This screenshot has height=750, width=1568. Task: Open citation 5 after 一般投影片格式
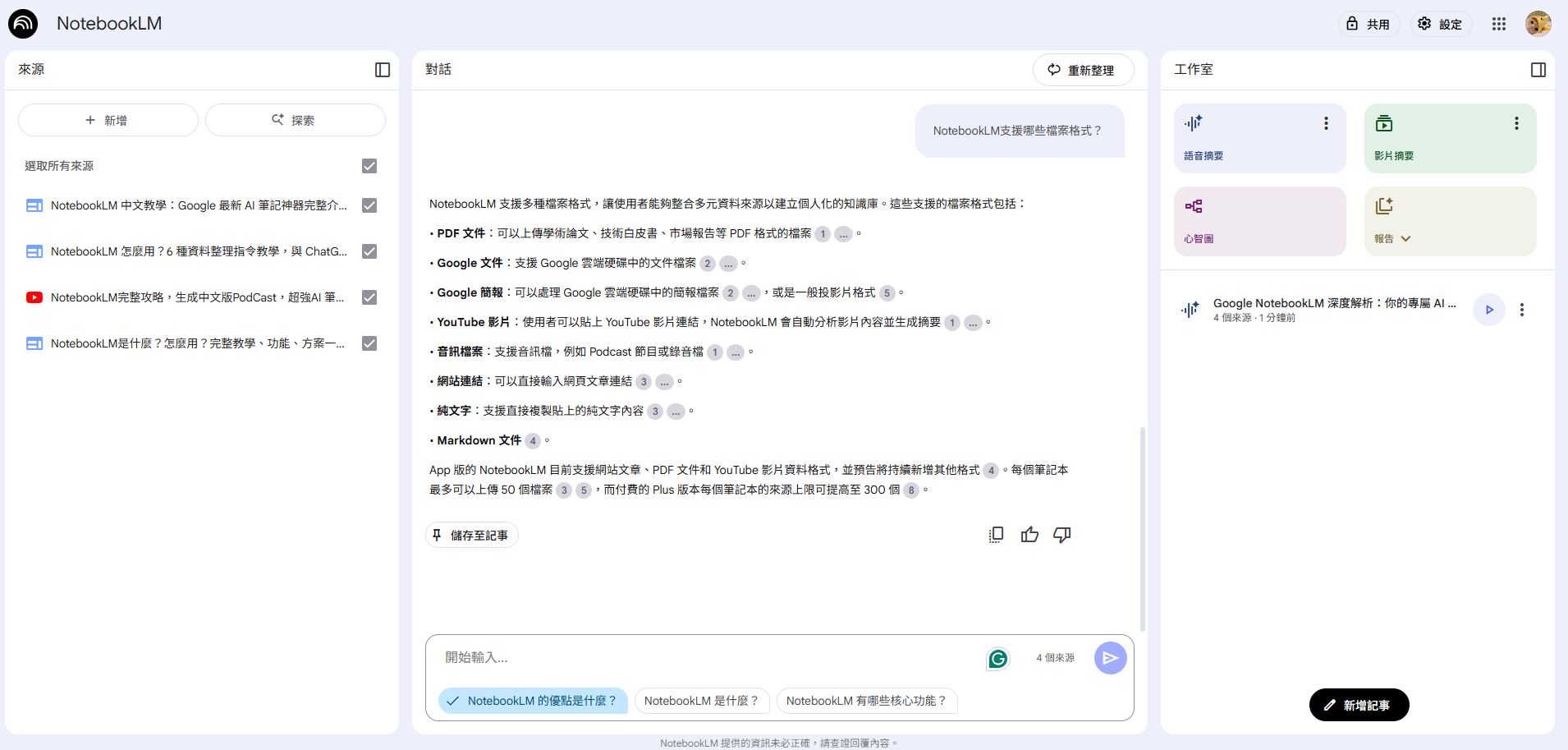click(x=887, y=293)
